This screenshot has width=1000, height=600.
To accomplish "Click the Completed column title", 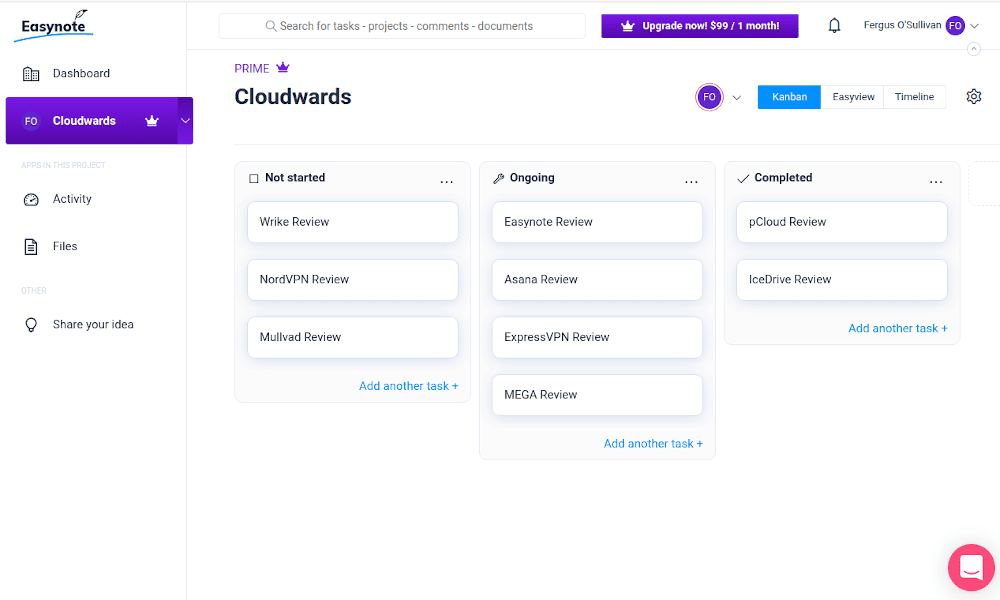I will (783, 178).
